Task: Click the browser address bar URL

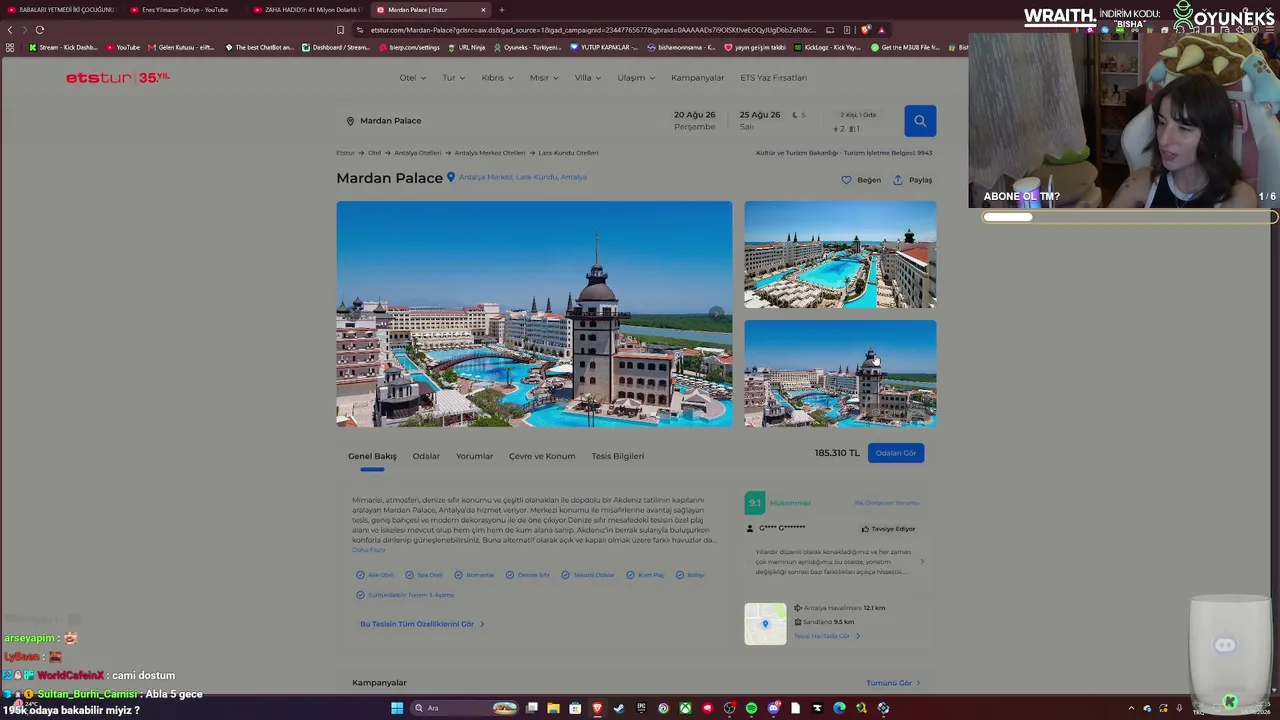Action: pyautogui.click(x=593, y=30)
